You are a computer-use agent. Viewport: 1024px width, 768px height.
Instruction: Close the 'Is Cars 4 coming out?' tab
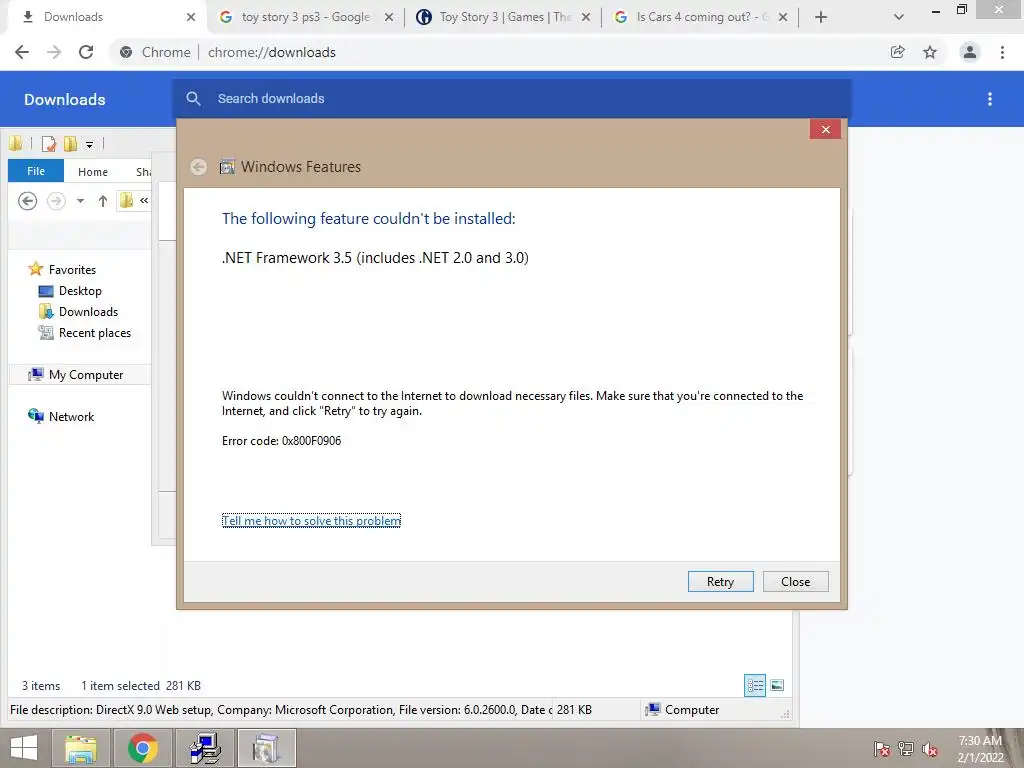(x=783, y=18)
